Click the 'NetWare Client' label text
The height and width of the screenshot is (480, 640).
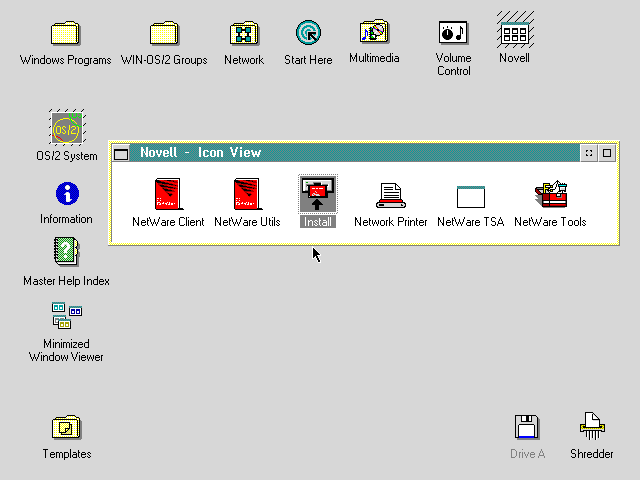[168, 222]
